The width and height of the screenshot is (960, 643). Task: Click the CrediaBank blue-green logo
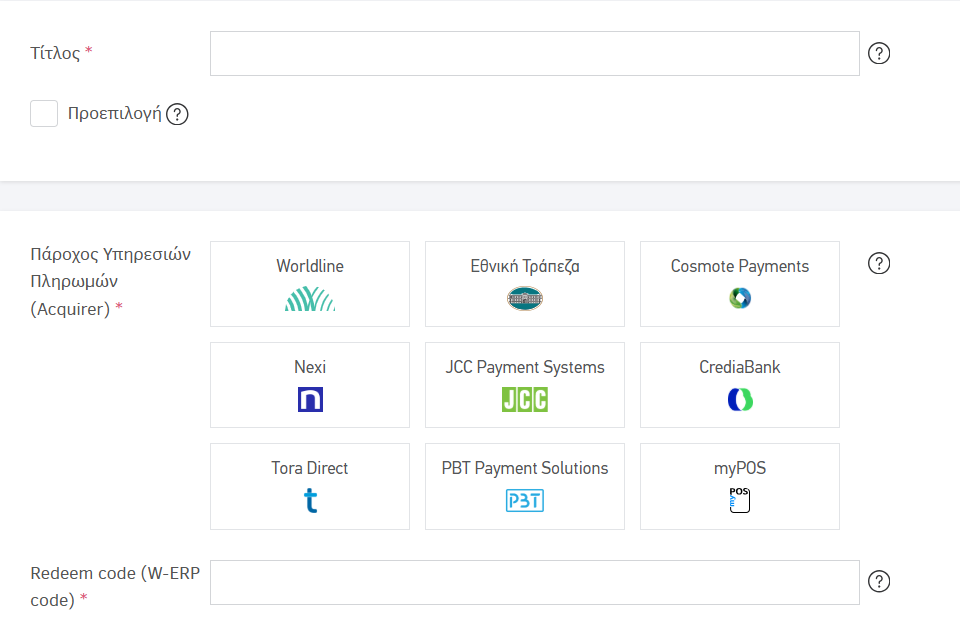tap(740, 400)
